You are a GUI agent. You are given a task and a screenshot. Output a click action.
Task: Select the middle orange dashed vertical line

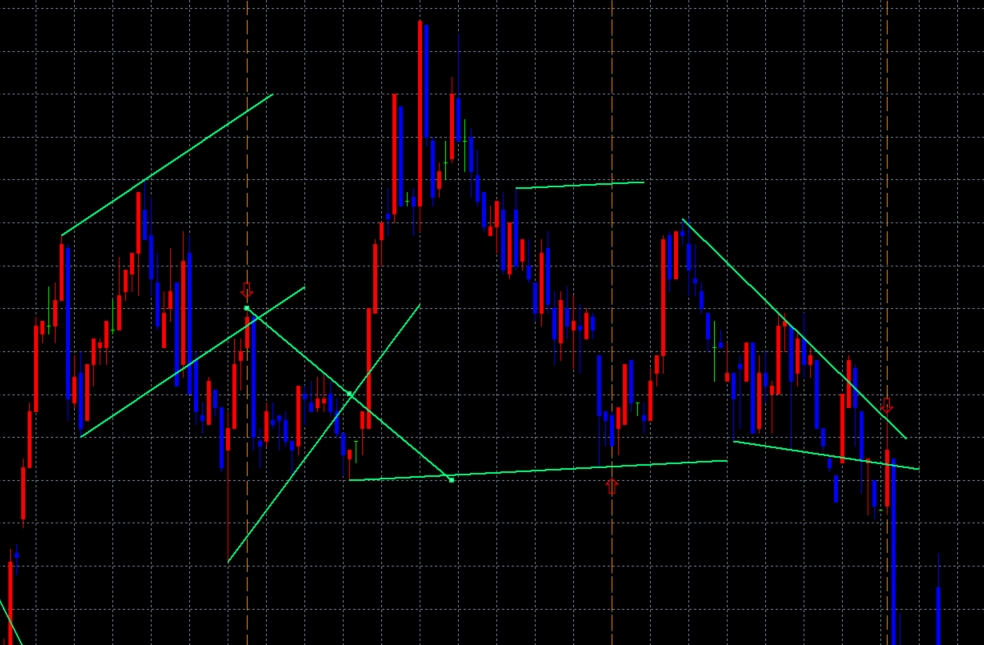coord(612,322)
